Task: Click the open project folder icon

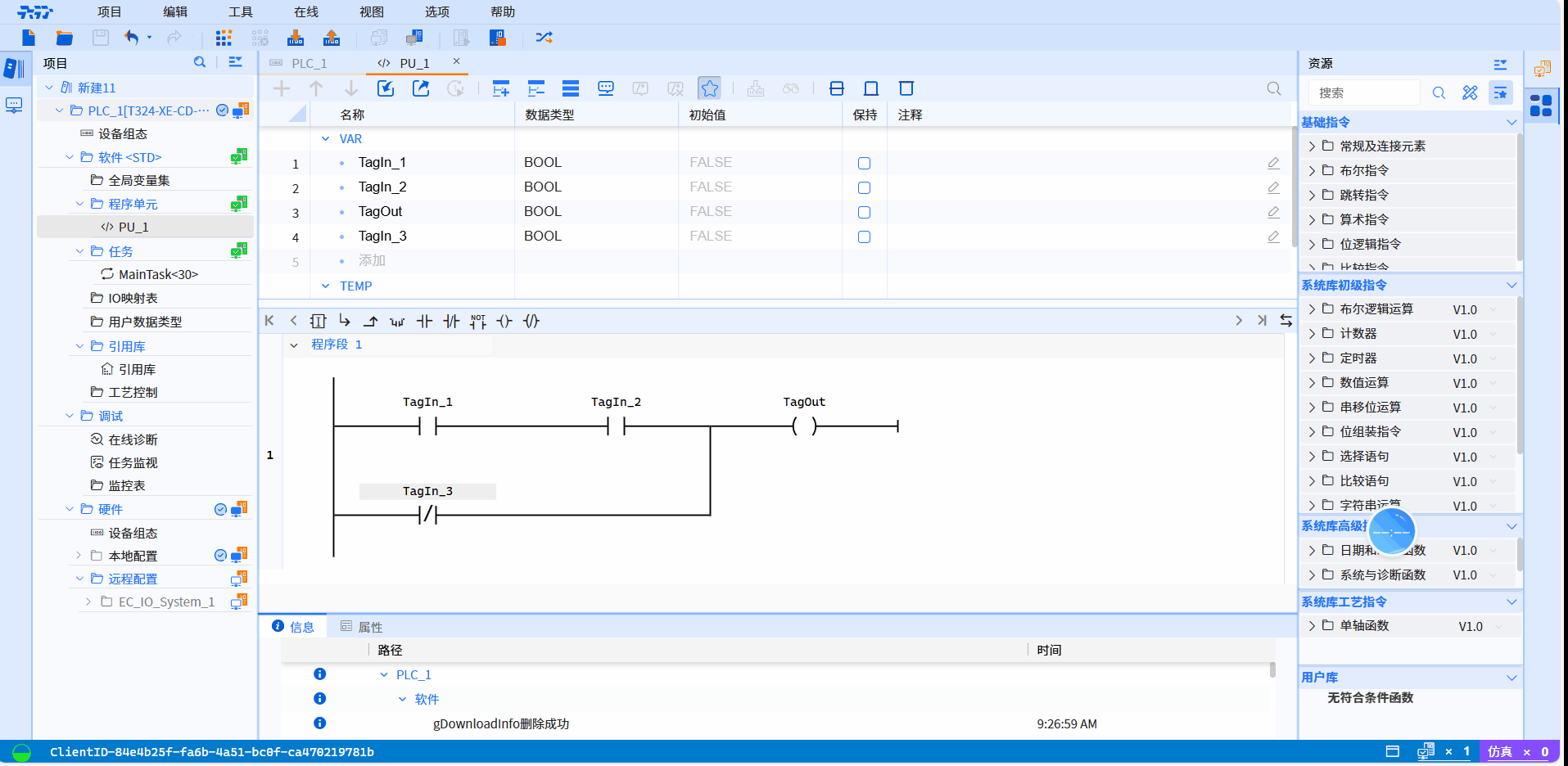Action: click(64, 38)
